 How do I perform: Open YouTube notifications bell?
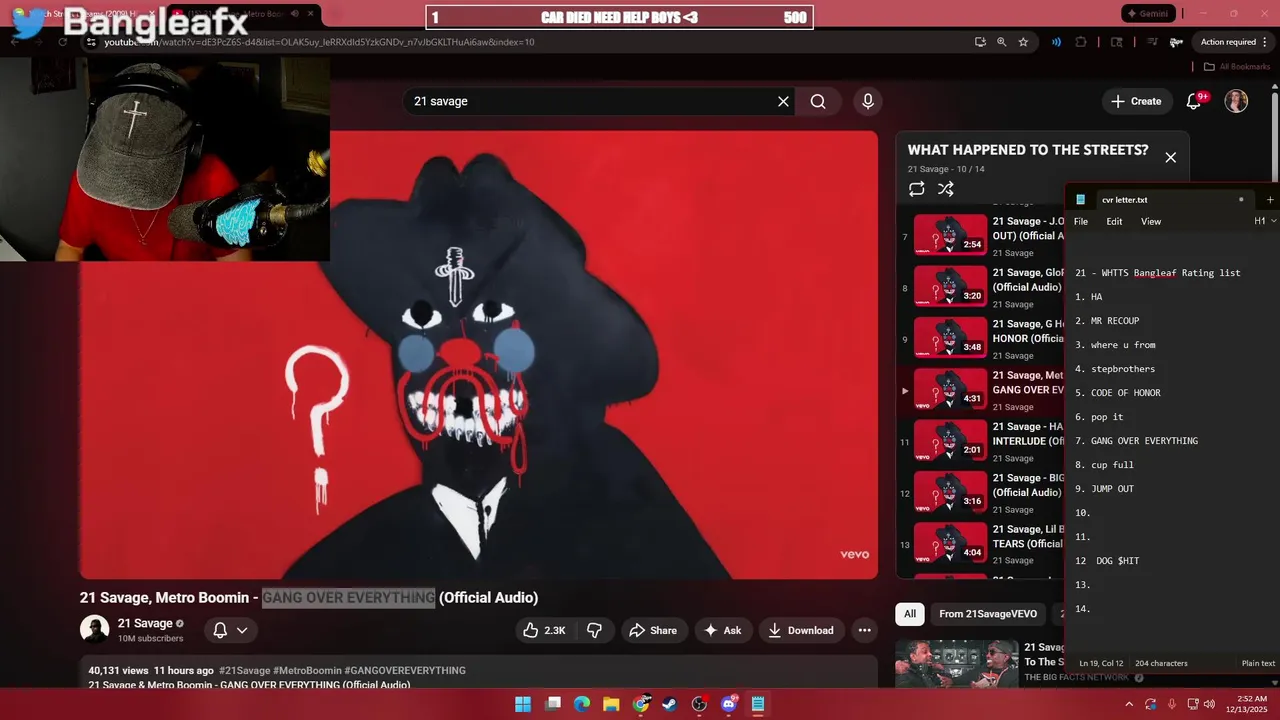[x=1194, y=101]
